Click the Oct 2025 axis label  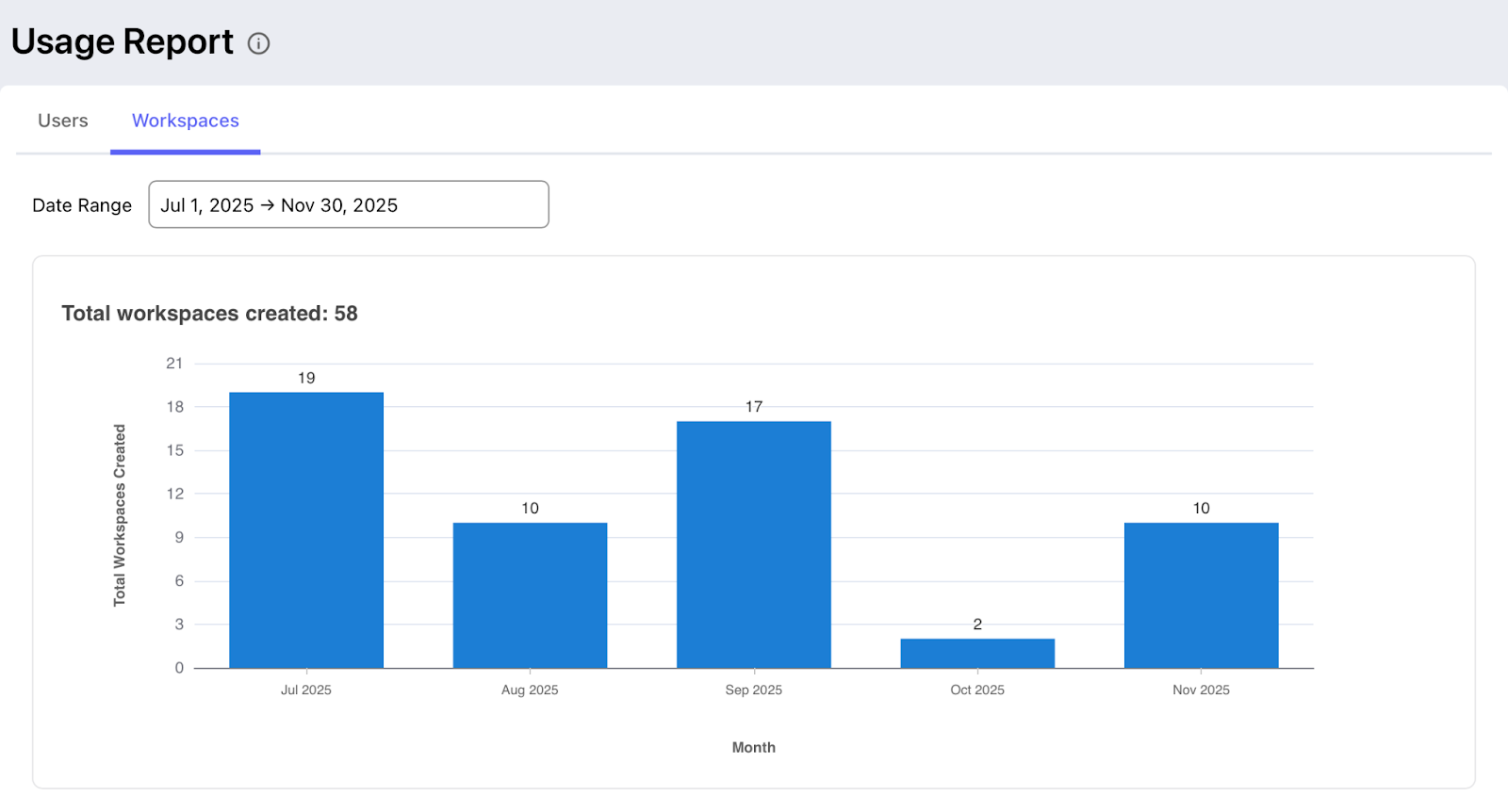[977, 690]
